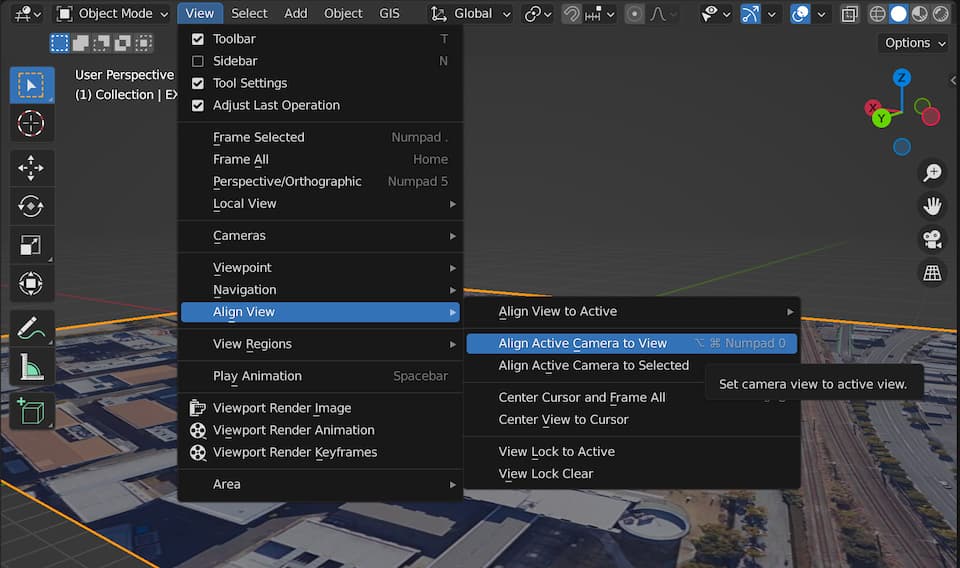This screenshot has width=960, height=568.
Task: Select the Cursor tool in toolbar
Action: tap(31, 124)
